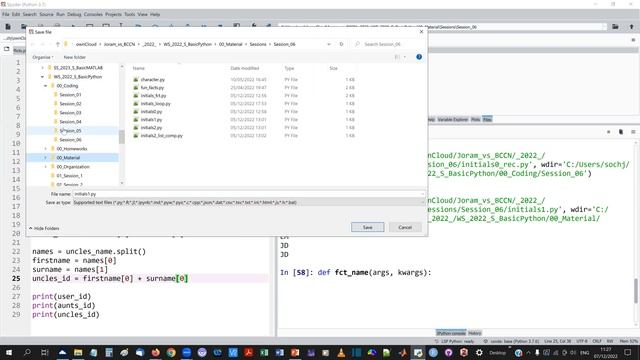Viewport: 640px width, 360px height.
Task: Click change to parent directory arrow icon
Action: pyautogui.click(x=631, y=27)
